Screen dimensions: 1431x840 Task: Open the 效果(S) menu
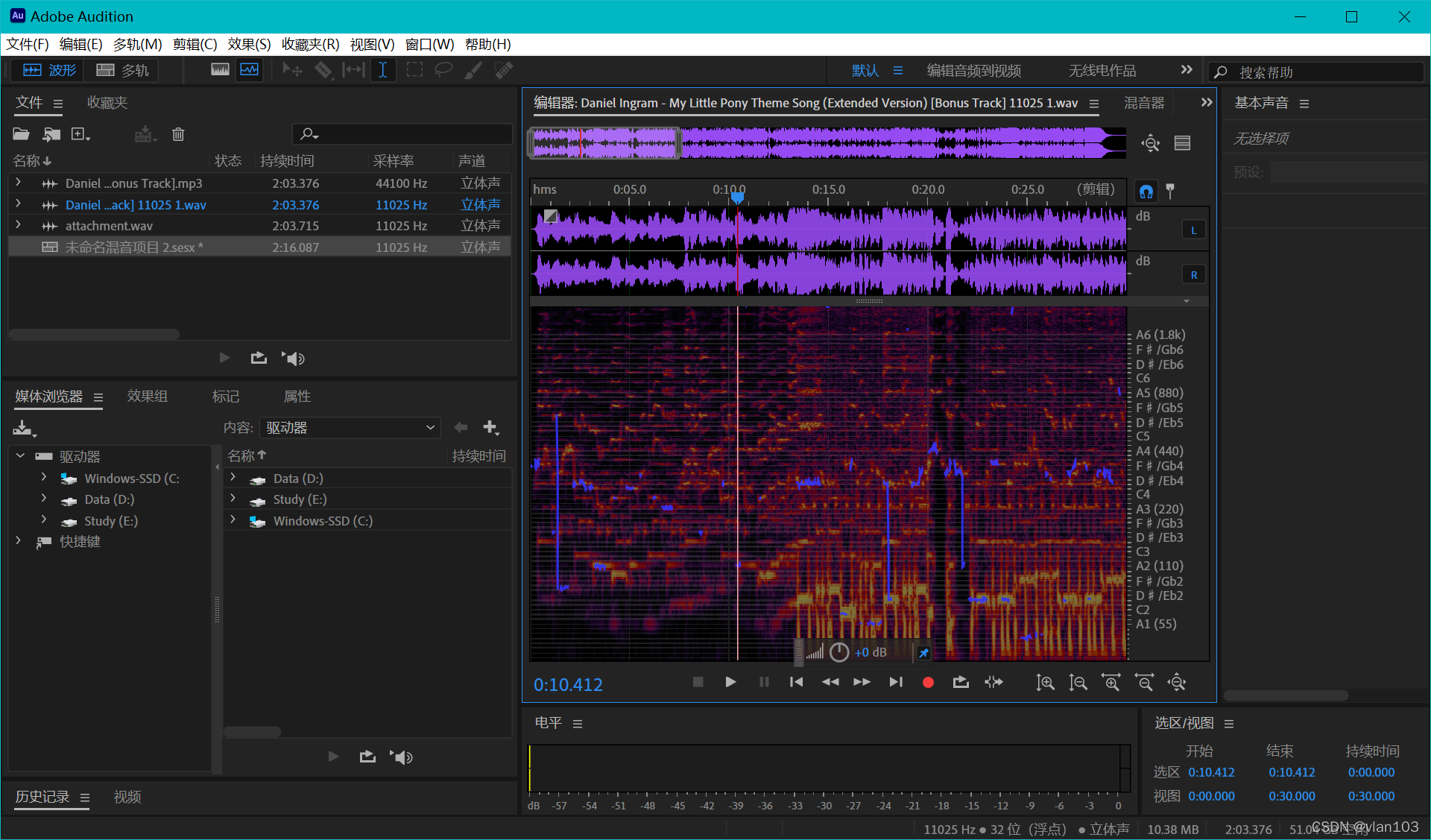tap(249, 44)
